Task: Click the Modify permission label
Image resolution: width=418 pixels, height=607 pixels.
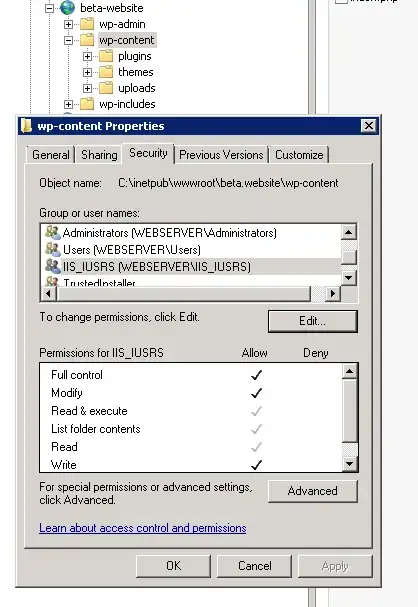Action: pos(67,393)
